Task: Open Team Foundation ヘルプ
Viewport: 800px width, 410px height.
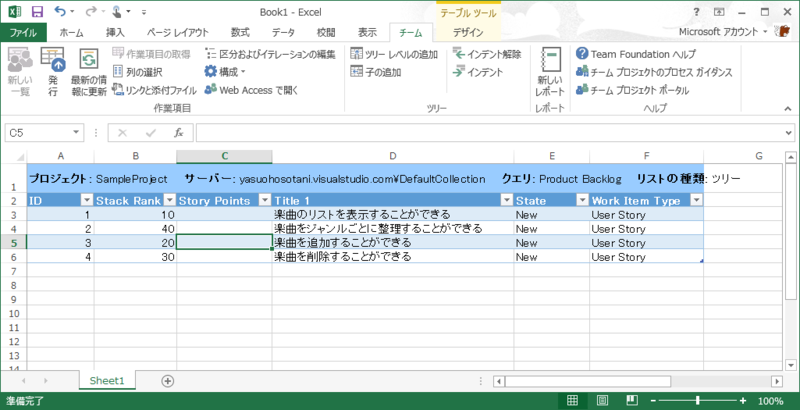Action: (636, 54)
